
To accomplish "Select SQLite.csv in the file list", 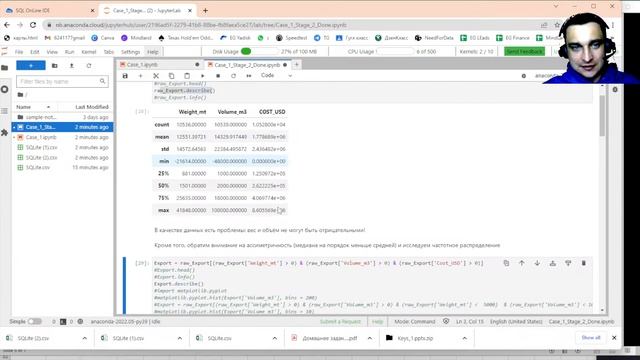I will coord(62,167).
